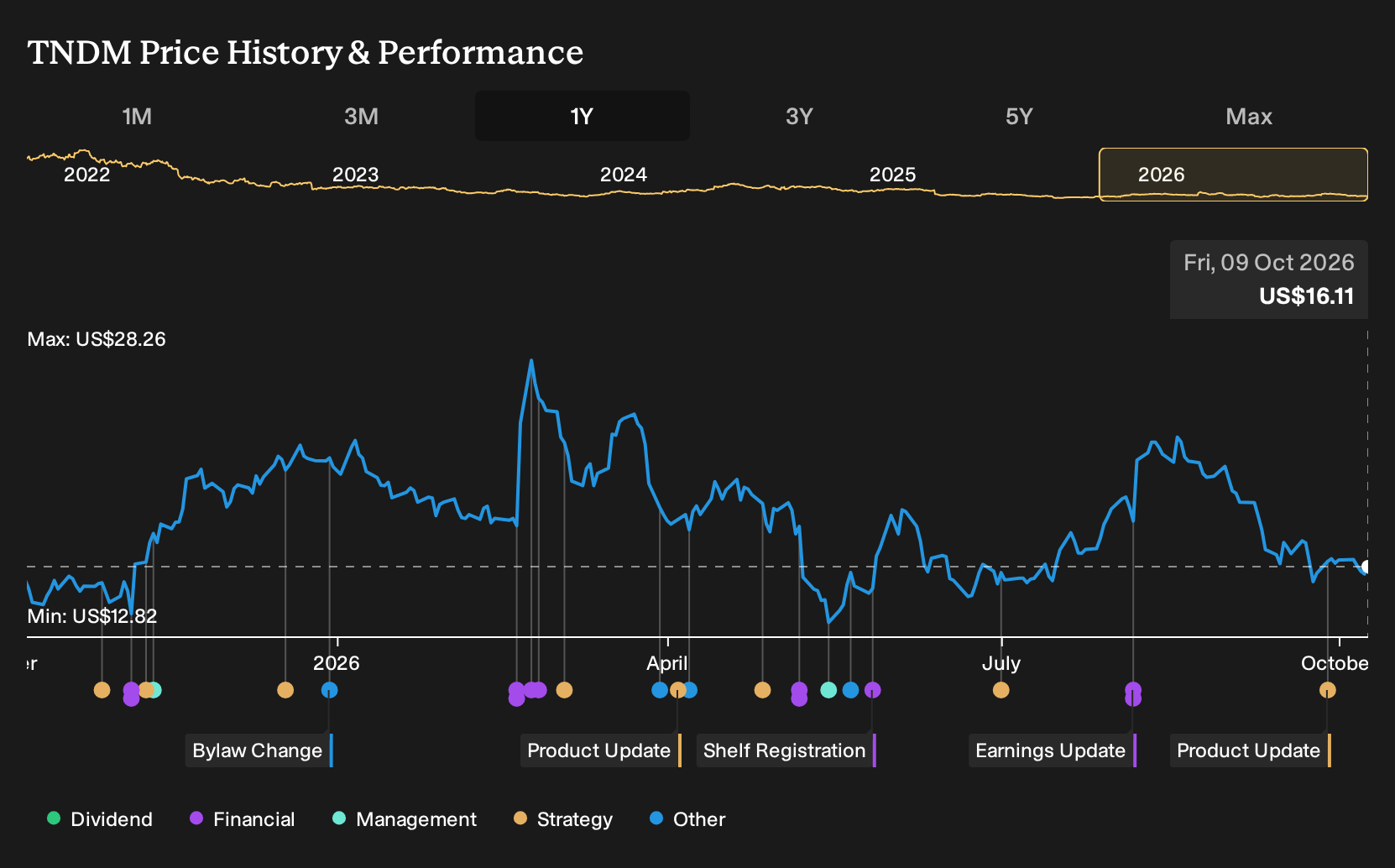Click orange strategy marker below July tick
Viewport: 1395px width, 868px height.
tap(1001, 690)
